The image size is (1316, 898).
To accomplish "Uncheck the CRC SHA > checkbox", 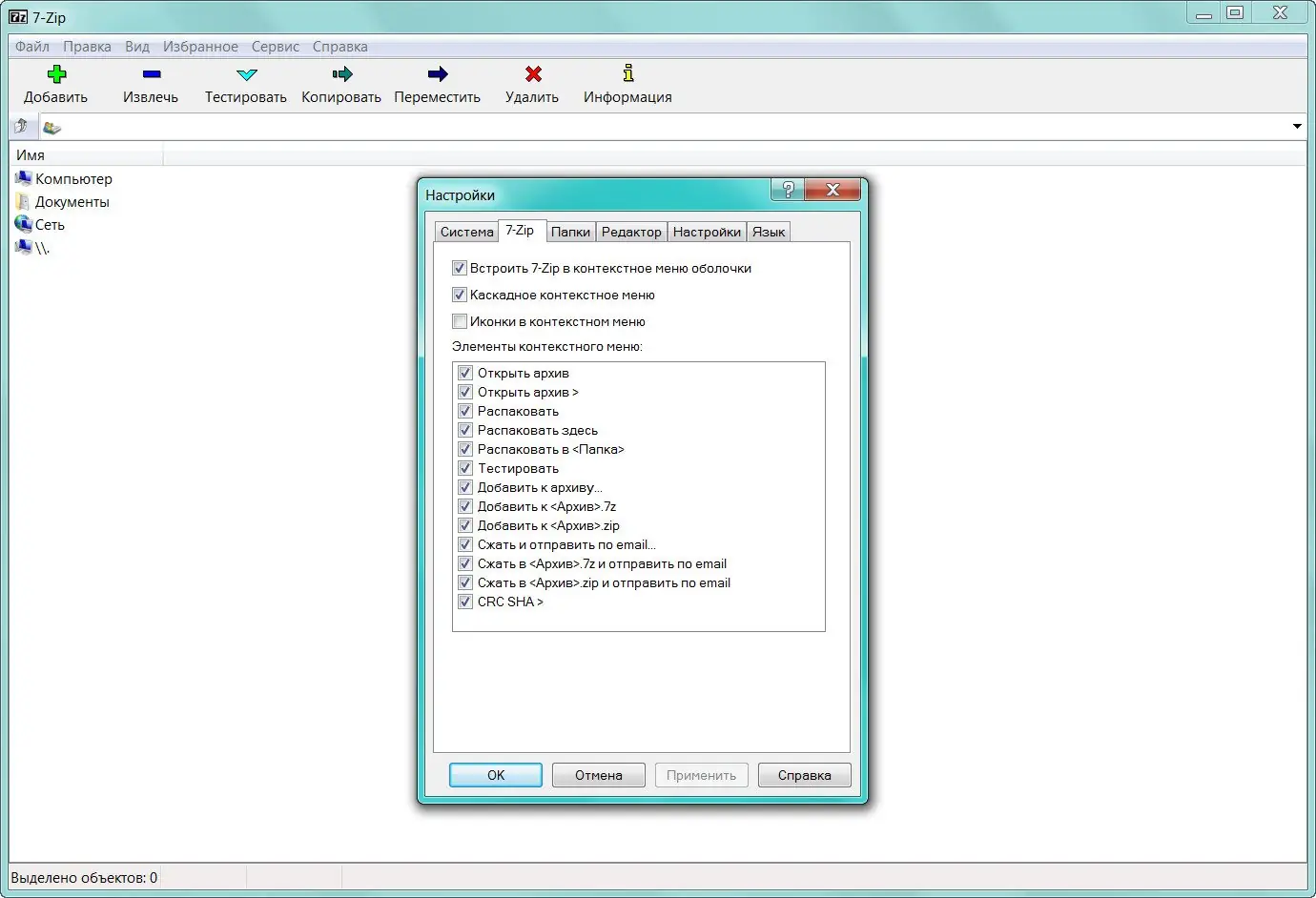I will (465, 602).
